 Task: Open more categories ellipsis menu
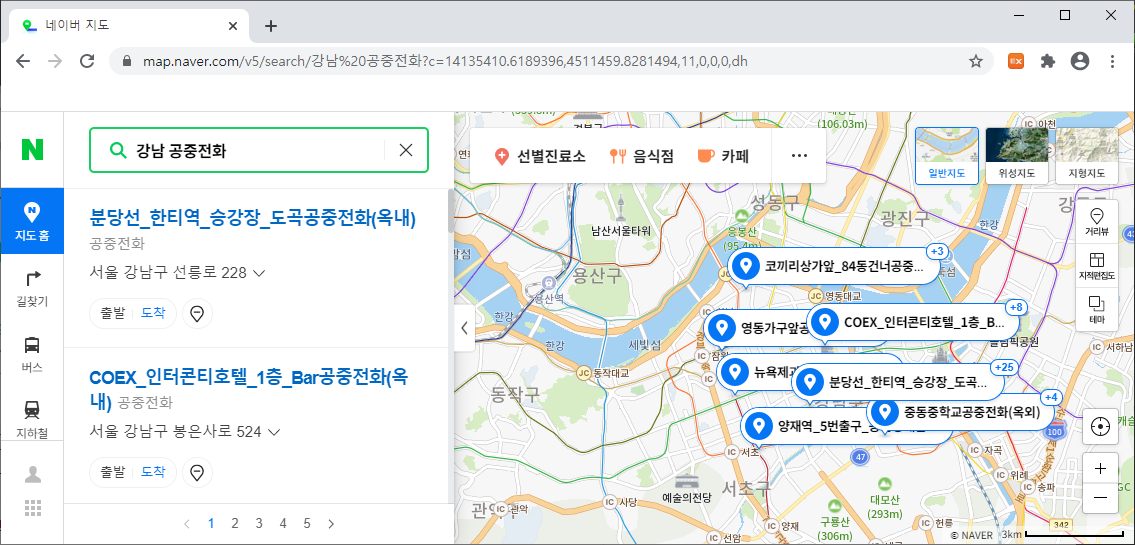click(x=799, y=156)
